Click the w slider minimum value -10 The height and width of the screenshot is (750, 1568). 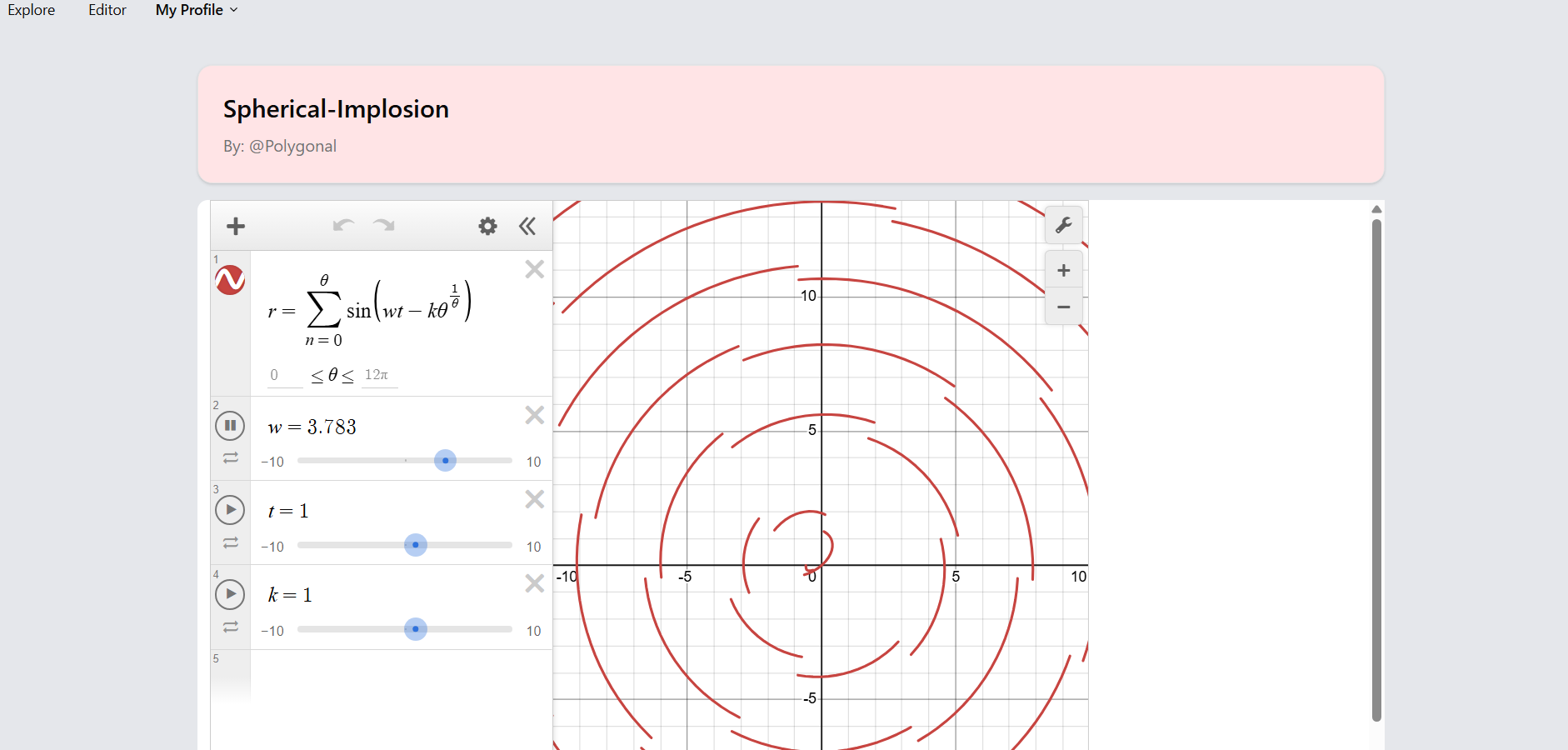(x=272, y=462)
